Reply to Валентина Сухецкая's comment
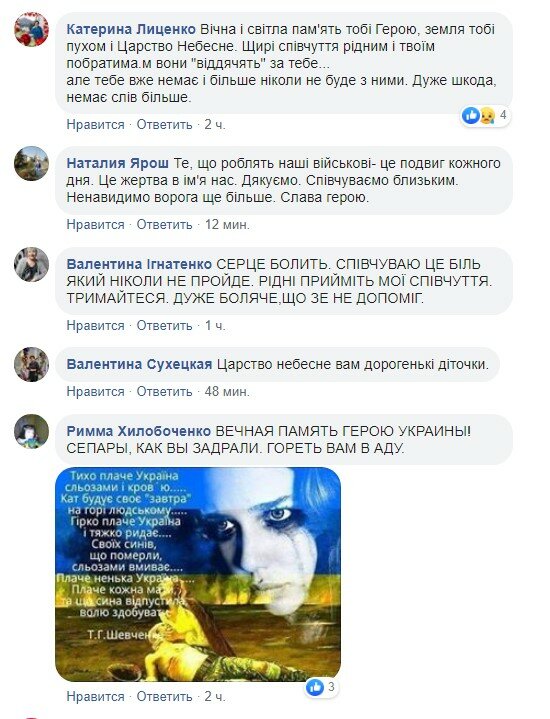The image size is (550, 719). (164, 391)
